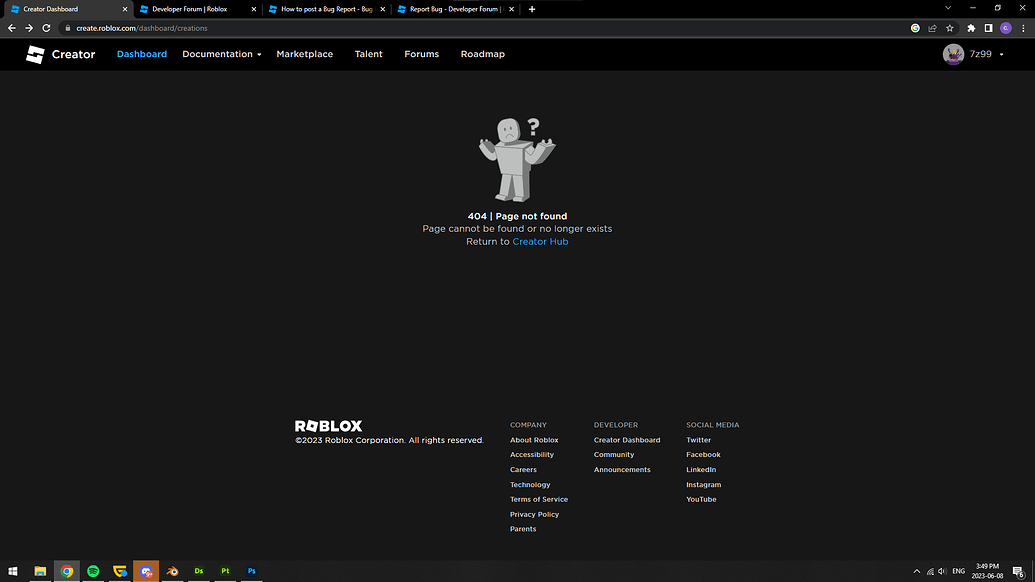Open the browser extensions puzzle icon
Image resolution: width=1035 pixels, height=582 pixels.
point(970,28)
